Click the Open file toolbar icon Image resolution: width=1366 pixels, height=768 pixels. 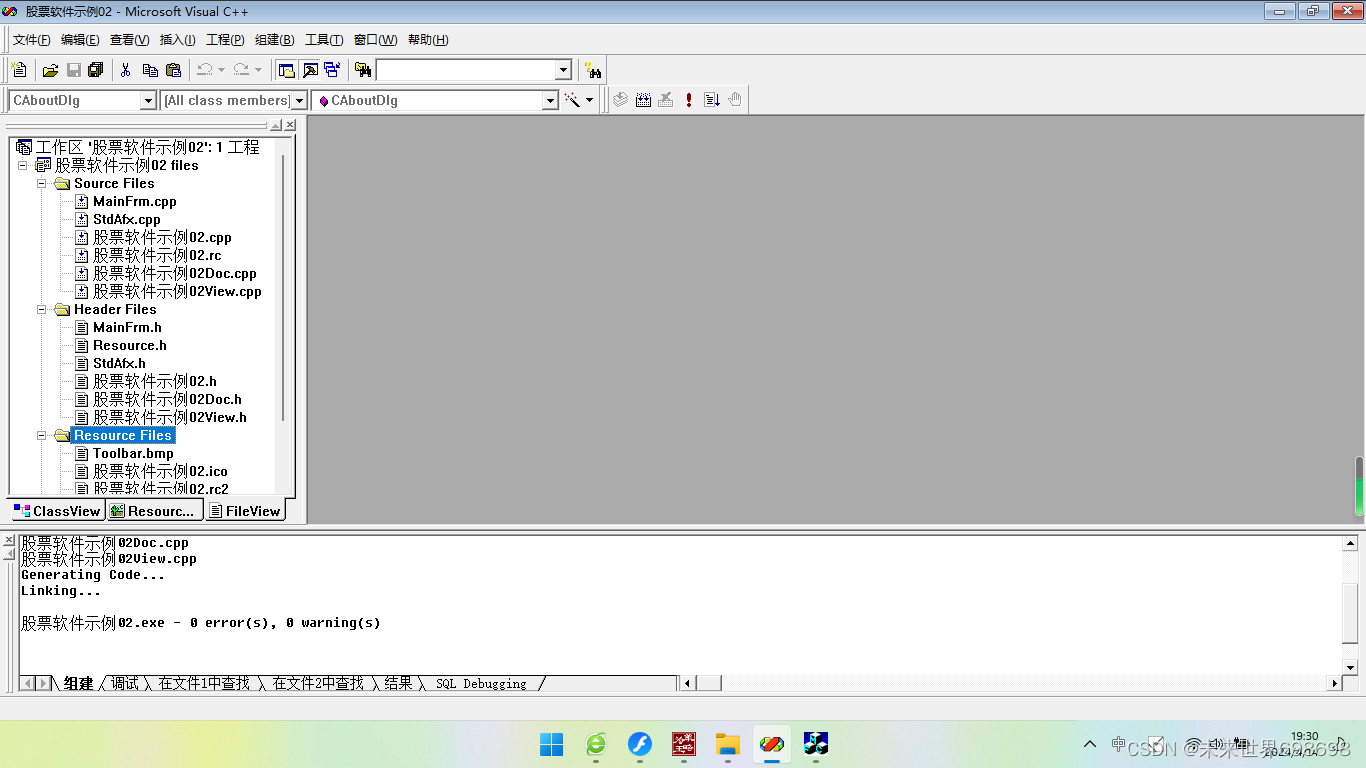50,70
